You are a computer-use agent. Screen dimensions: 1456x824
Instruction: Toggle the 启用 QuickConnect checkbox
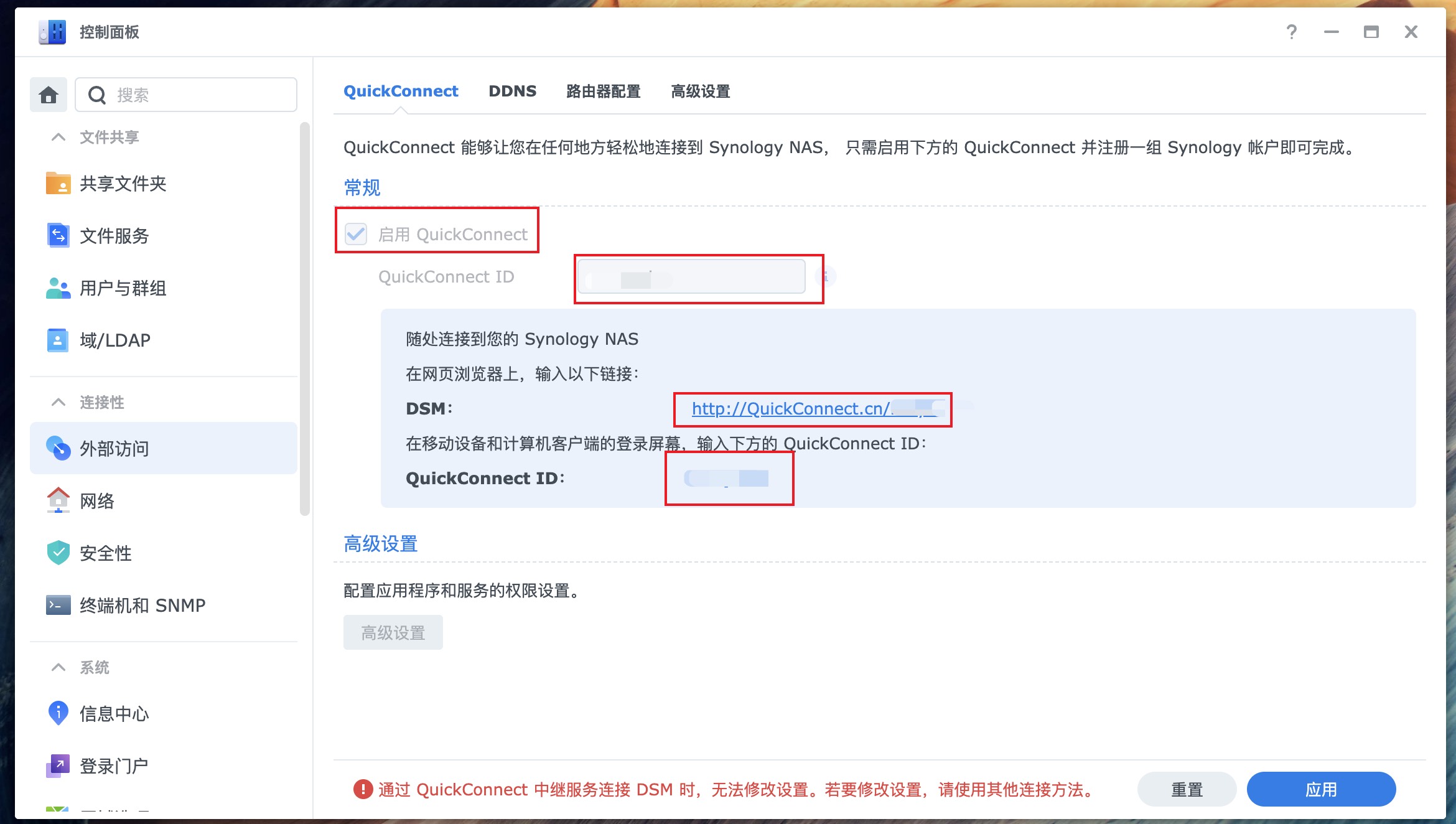(x=356, y=234)
